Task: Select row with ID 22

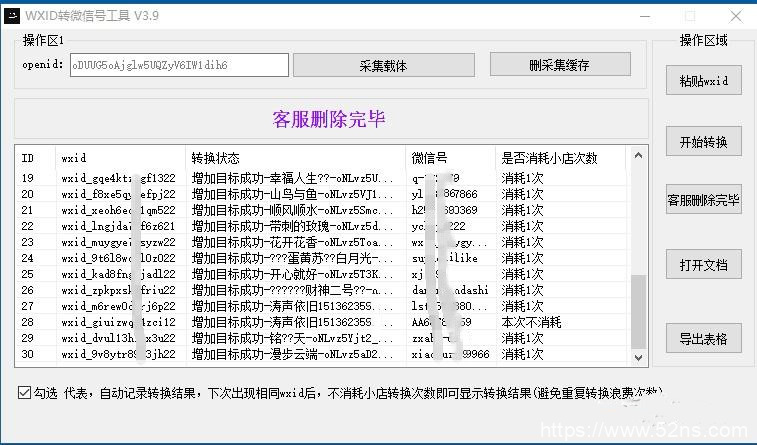Action: (x=321, y=226)
